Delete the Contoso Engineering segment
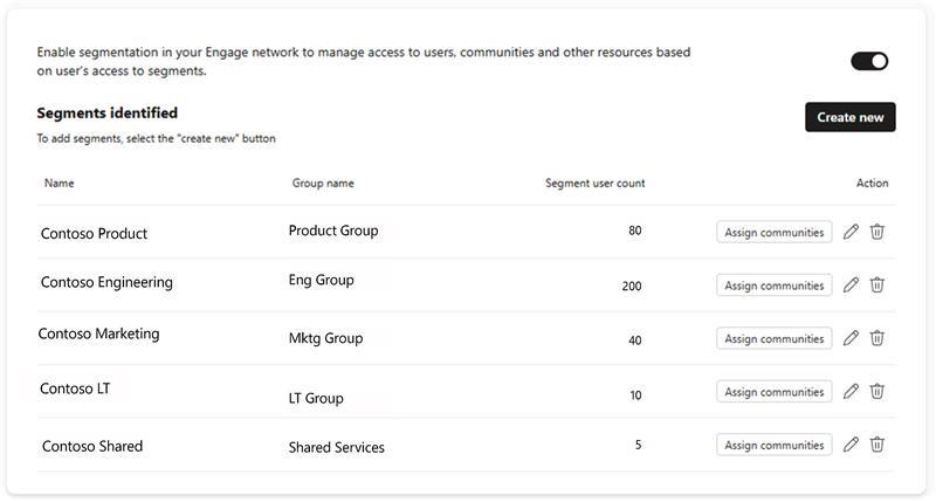The height and width of the screenshot is (501, 936). 877,285
